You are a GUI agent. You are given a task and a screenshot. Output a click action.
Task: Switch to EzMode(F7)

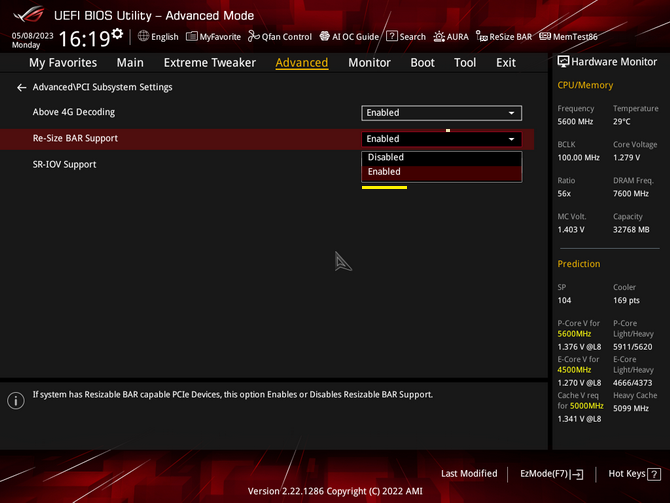click(x=551, y=474)
